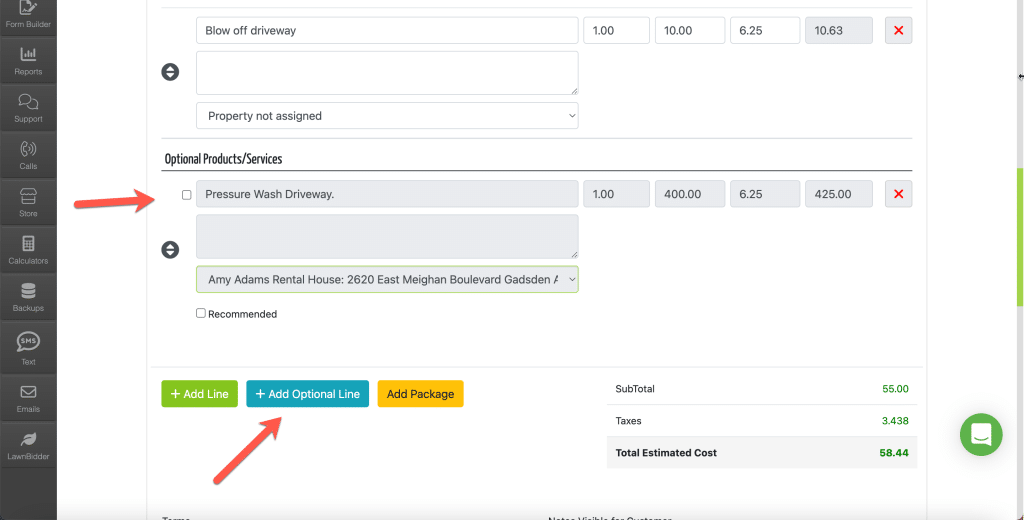
Task: Click the Add Optional Line button
Action: [308, 394]
